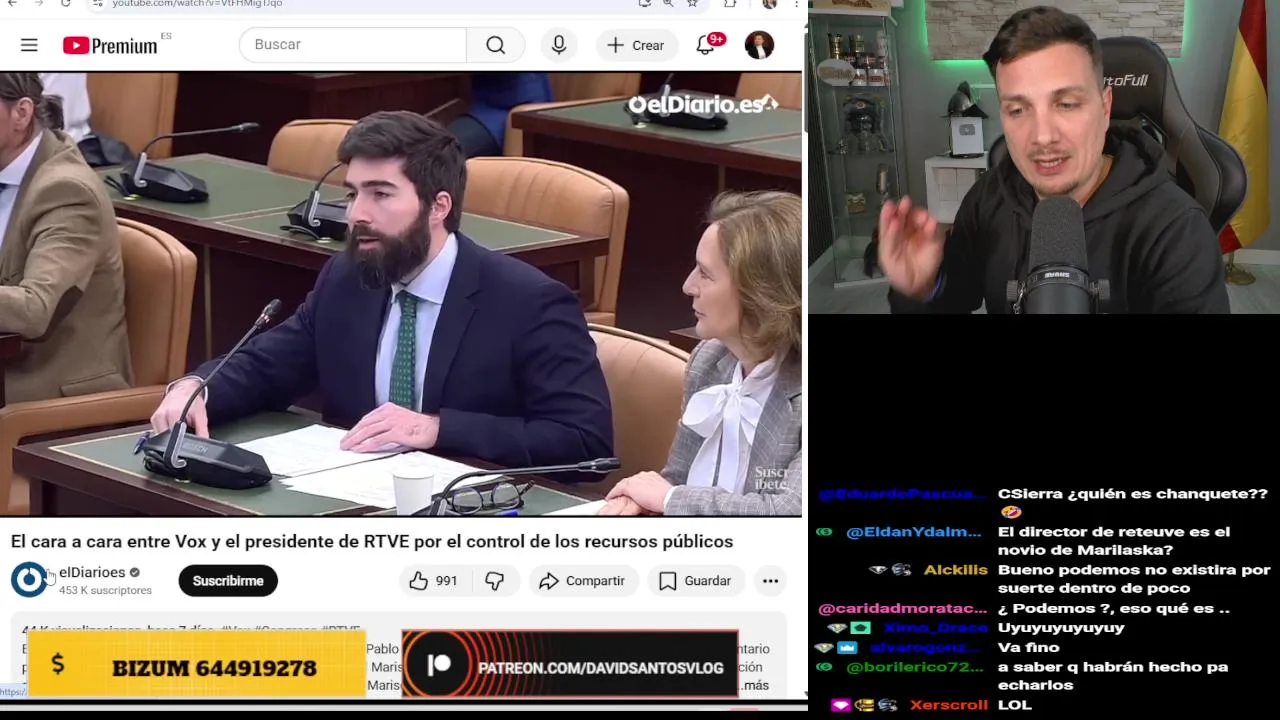Select message 'Va fino'
The width and height of the screenshot is (1280, 720).
(x=1028, y=648)
